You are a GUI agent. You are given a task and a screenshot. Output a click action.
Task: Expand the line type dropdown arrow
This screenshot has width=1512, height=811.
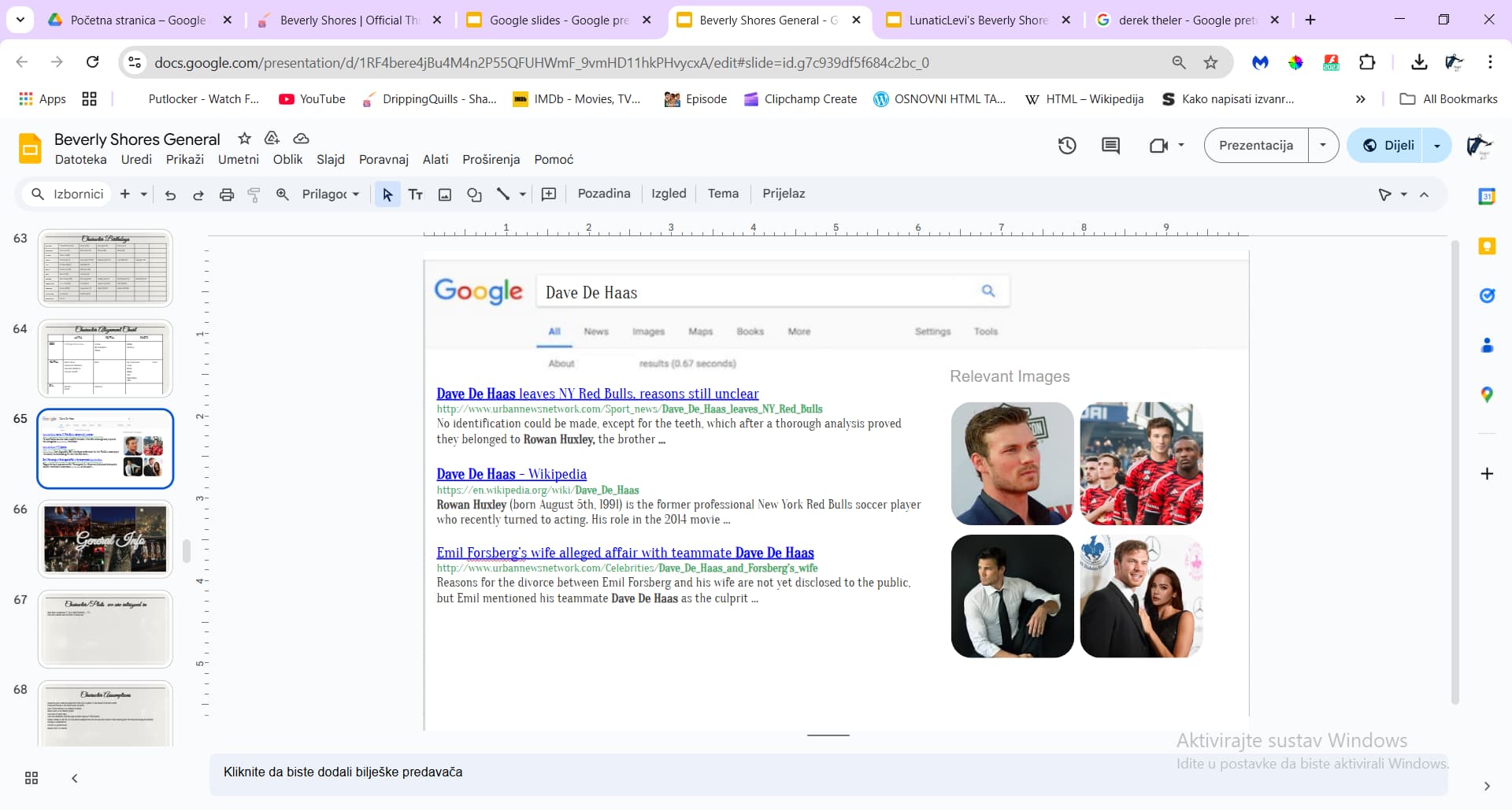(x=523, y=194)
